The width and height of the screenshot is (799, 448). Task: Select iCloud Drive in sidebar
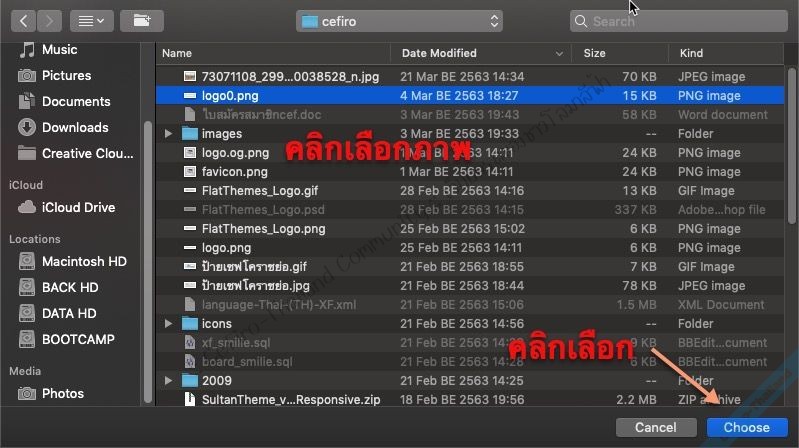78,207
